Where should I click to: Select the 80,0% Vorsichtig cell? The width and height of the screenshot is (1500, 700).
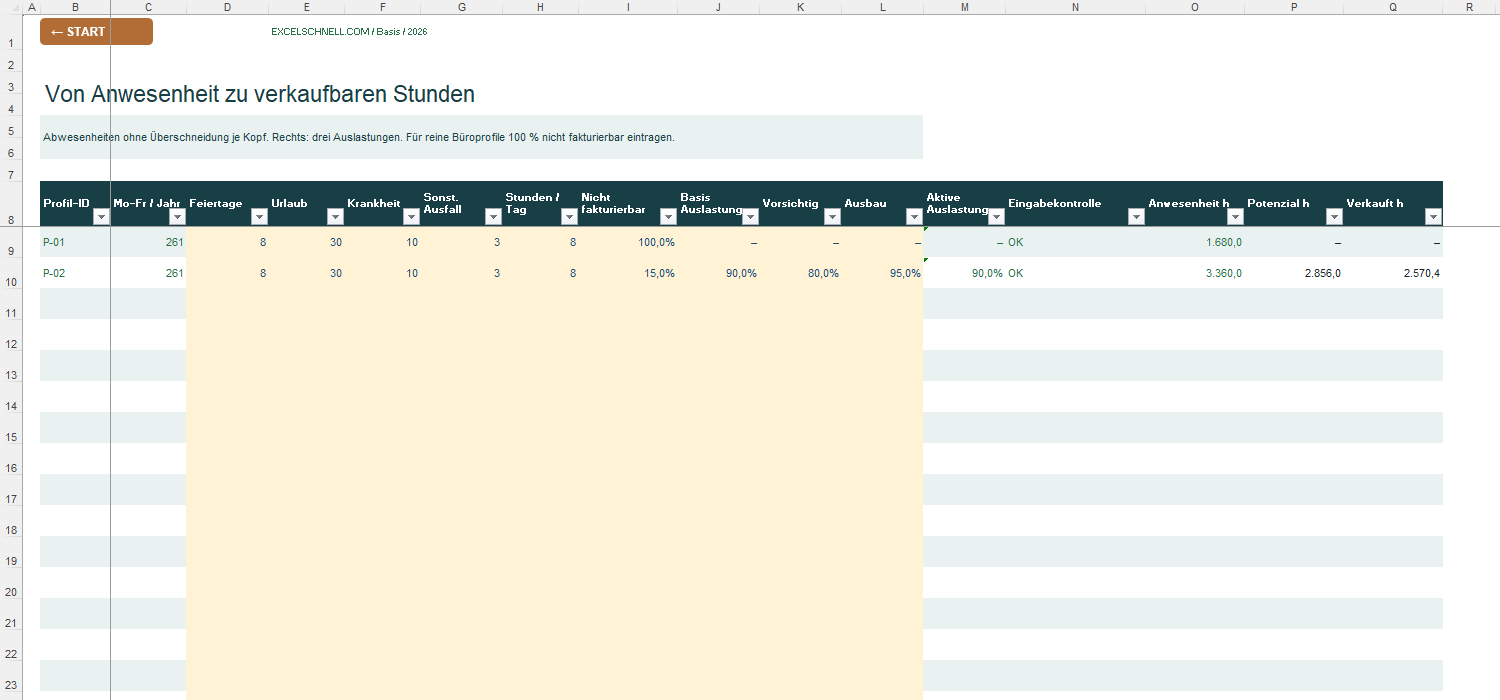pyautogui.click(x=800, y=273)
